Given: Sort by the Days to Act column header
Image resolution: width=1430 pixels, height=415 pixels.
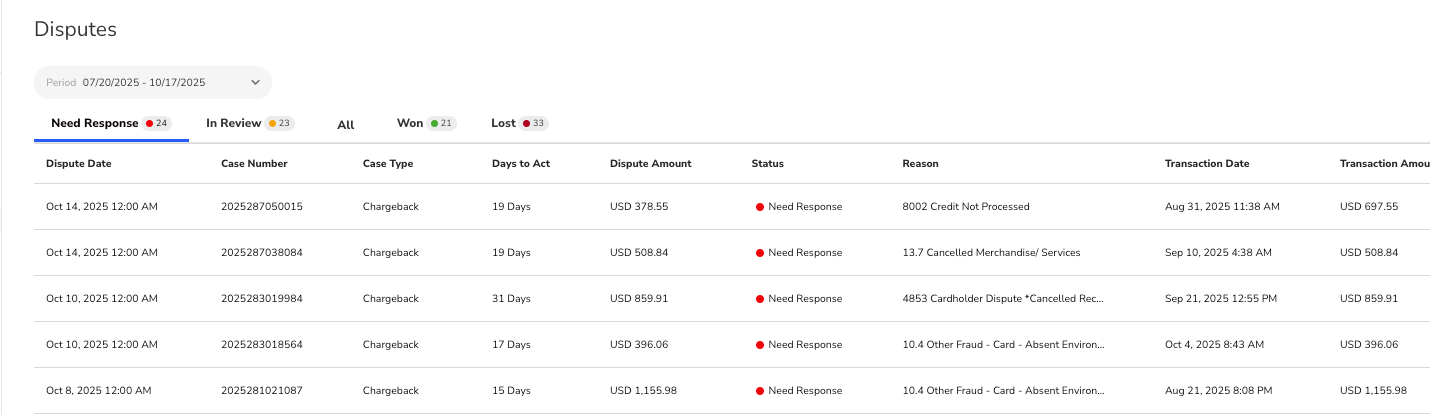Looking at the screenshot, I should 521,163.
